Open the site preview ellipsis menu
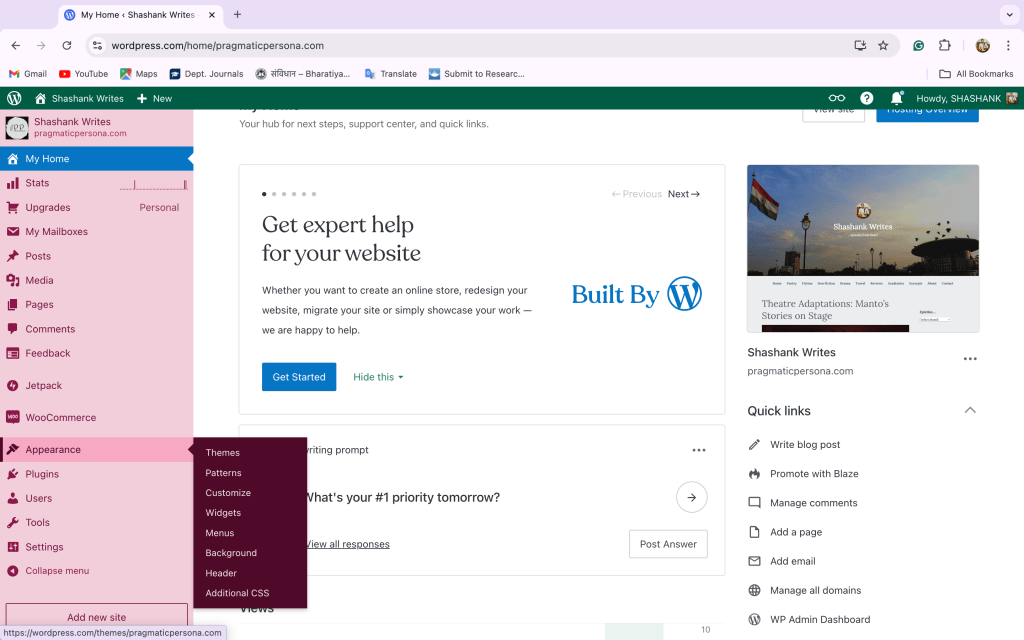This screenshot has height=640, width=1024. pos(969,359)
